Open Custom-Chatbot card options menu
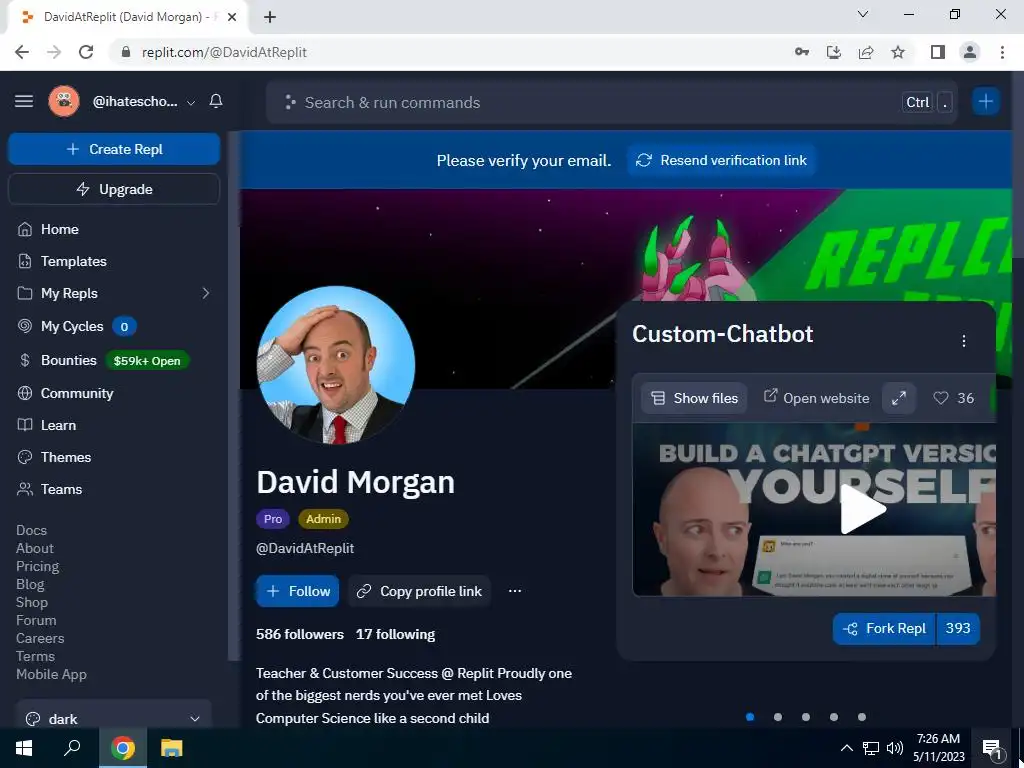 [x=964, y=341]
